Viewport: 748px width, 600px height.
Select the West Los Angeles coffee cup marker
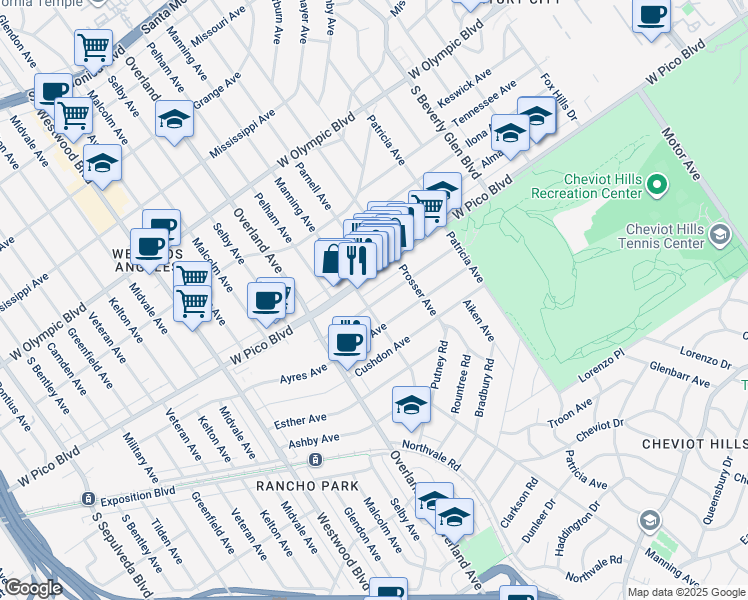(151, 246)
